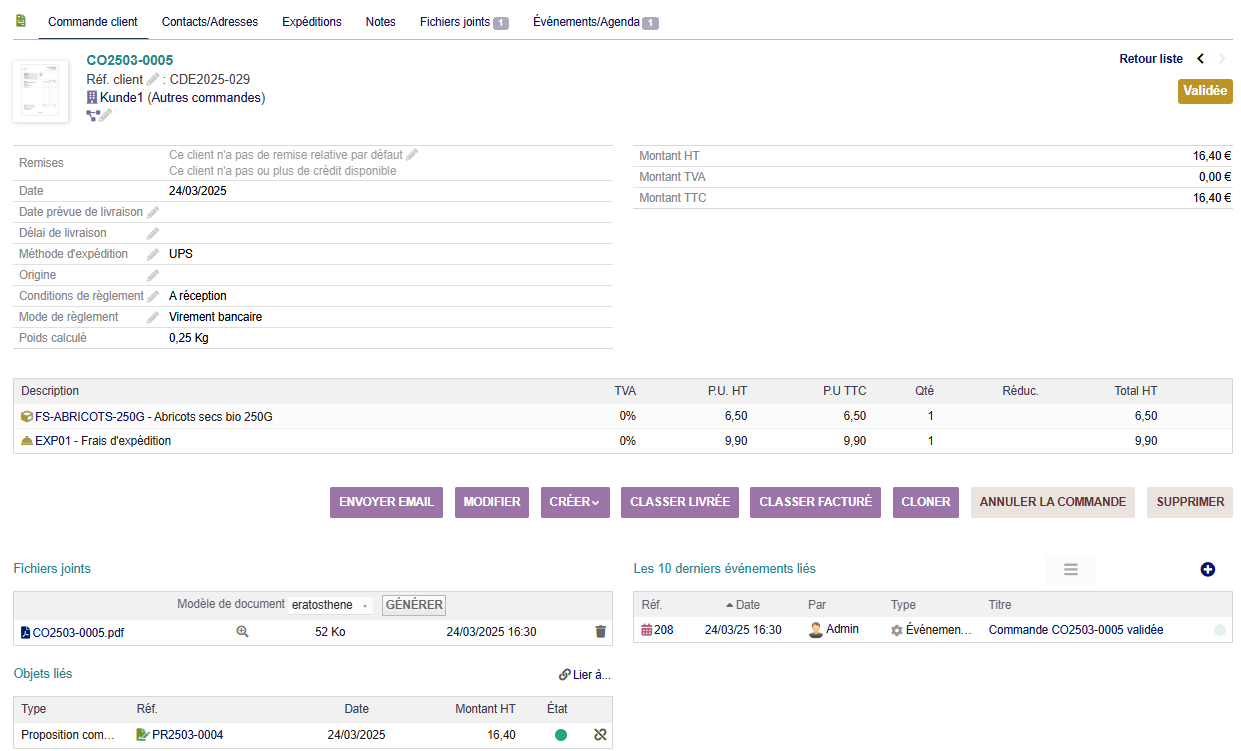Open linked proposal PR2503-0004
1241x751 pixels.
click(x=187, y=735)
